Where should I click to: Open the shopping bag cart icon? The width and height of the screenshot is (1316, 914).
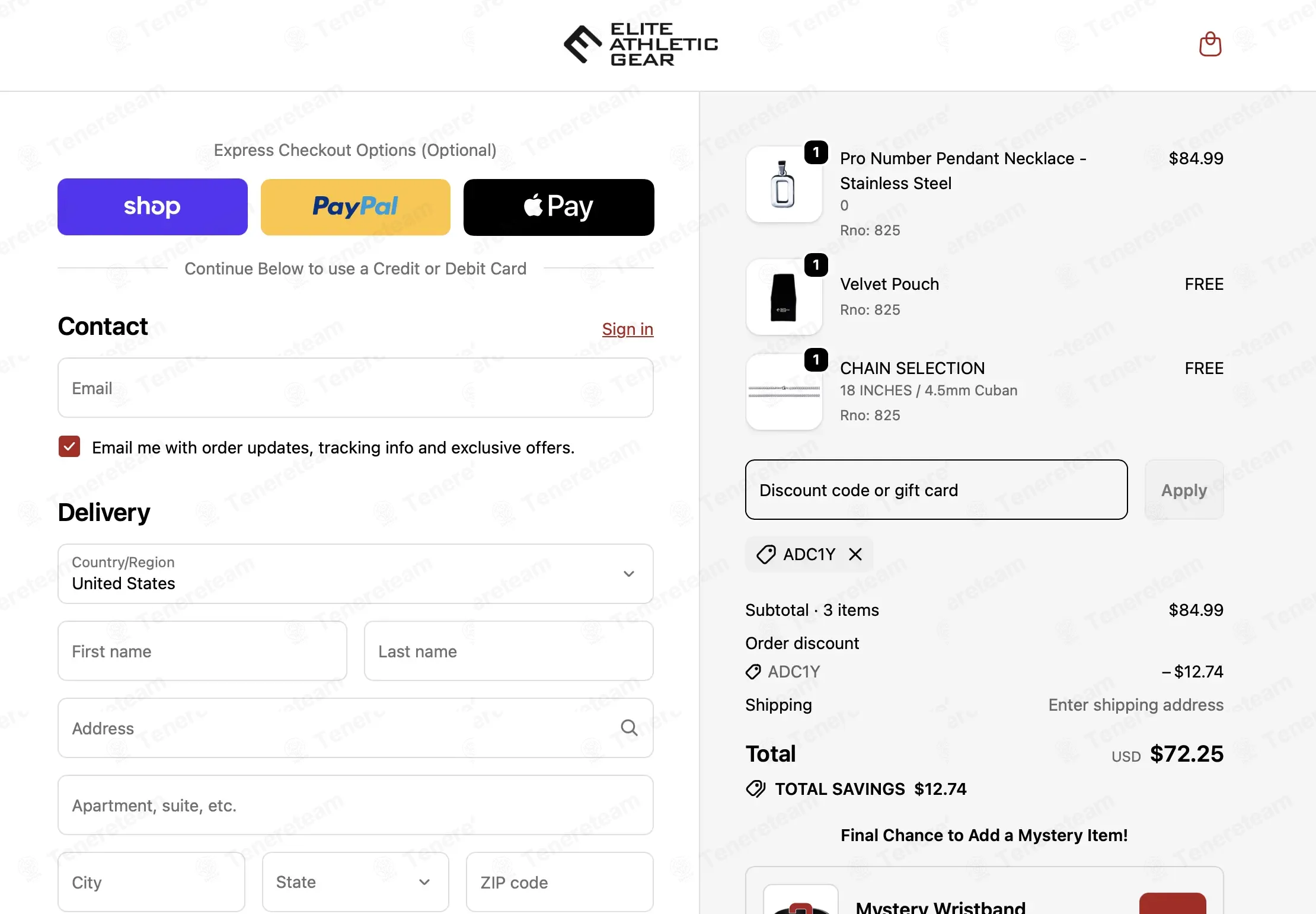tap(1210, 44)
